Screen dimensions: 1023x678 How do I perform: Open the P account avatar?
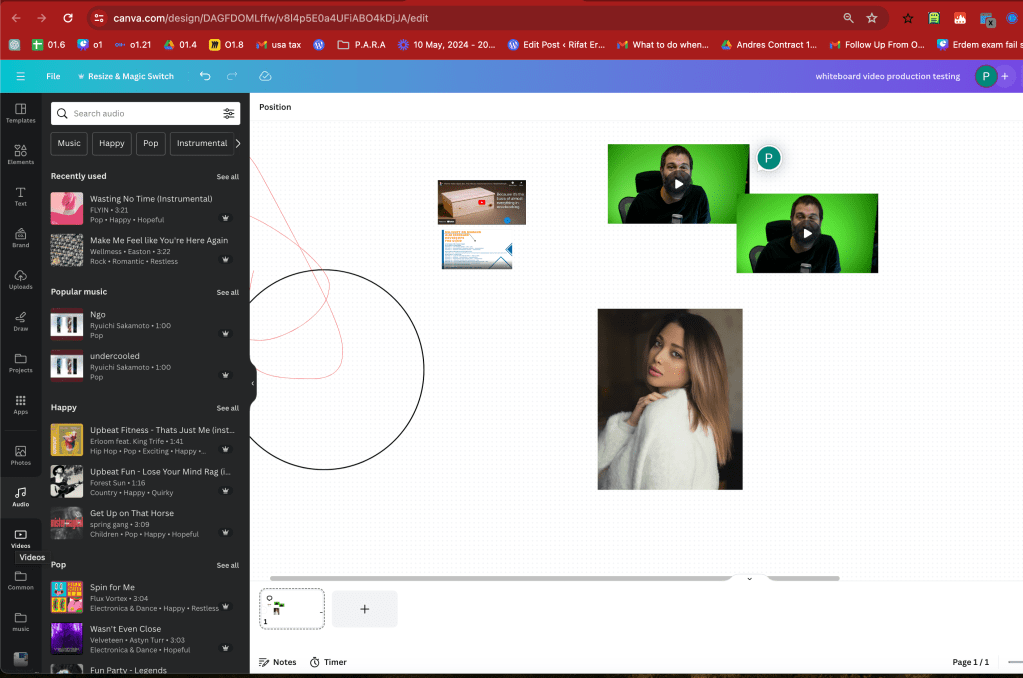pos(986,76)
